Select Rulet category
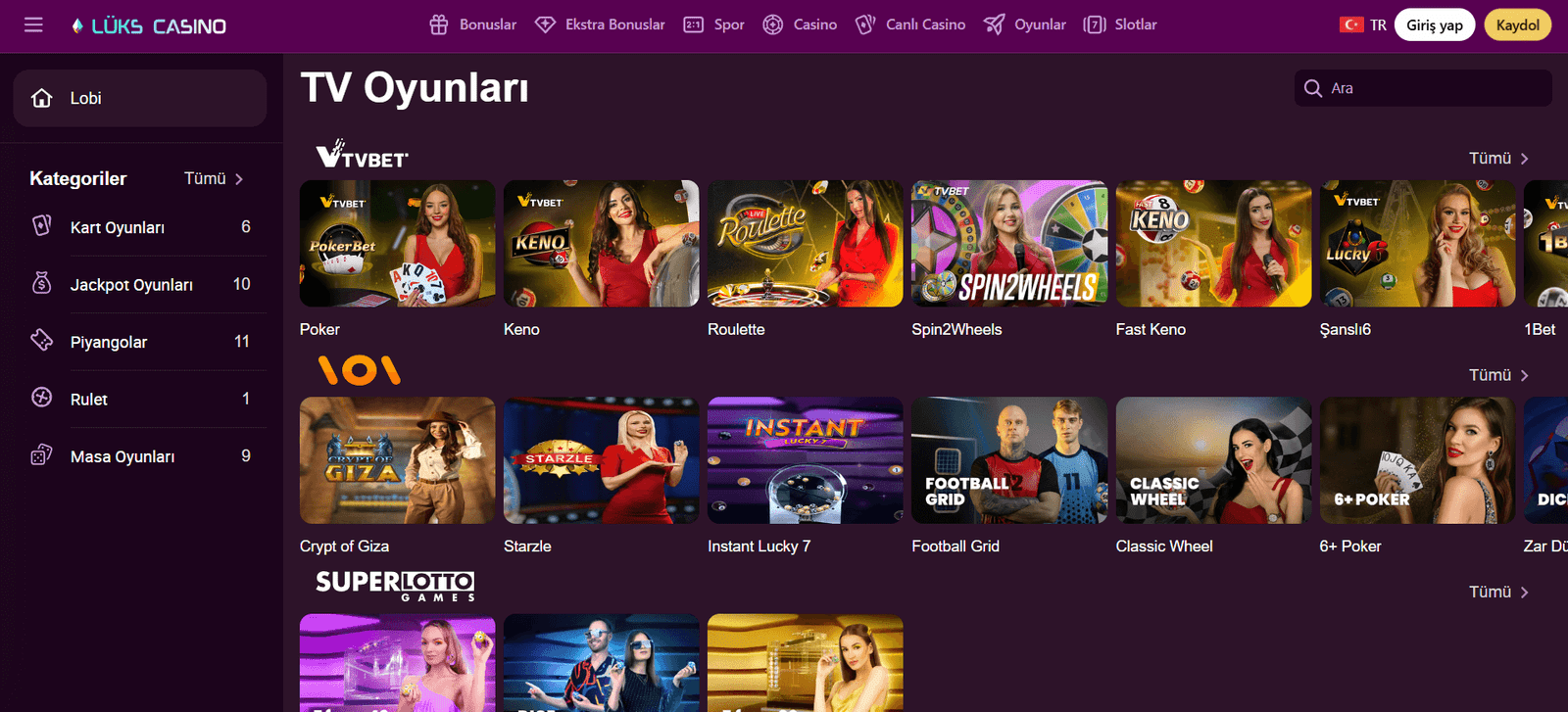Image resolution: width=1568 pixels, height=712 pixels. click(140, 399)
